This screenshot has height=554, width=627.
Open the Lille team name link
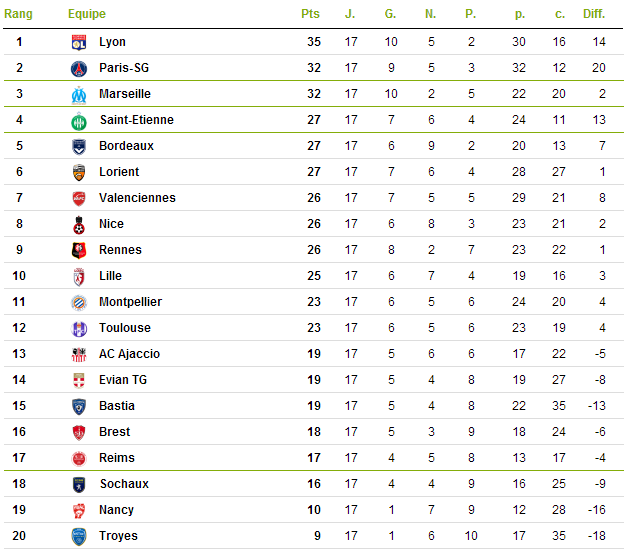(110, 276)
